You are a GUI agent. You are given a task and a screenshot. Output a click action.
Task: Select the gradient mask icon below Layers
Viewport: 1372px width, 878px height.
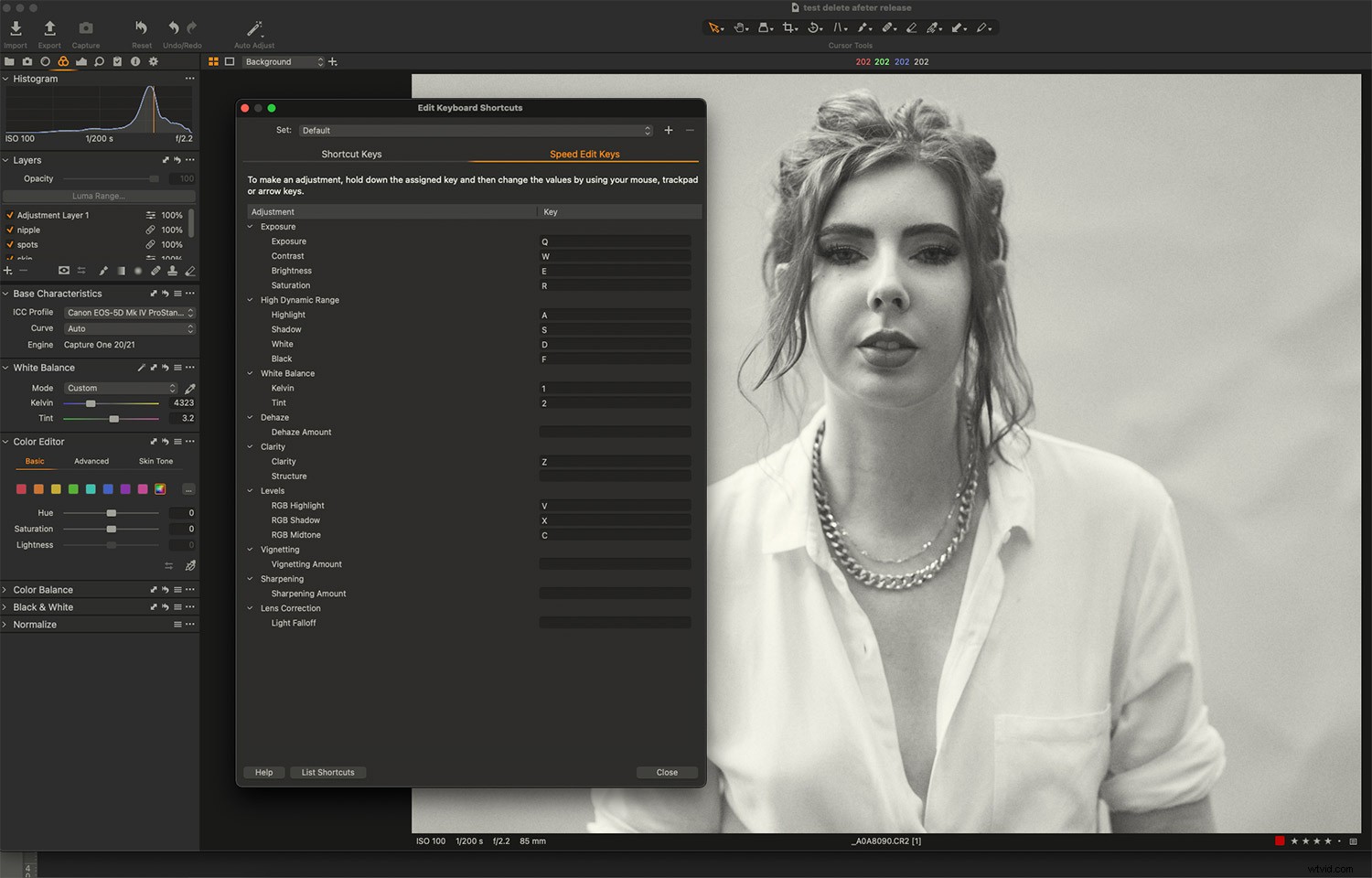tap(121, 271)
